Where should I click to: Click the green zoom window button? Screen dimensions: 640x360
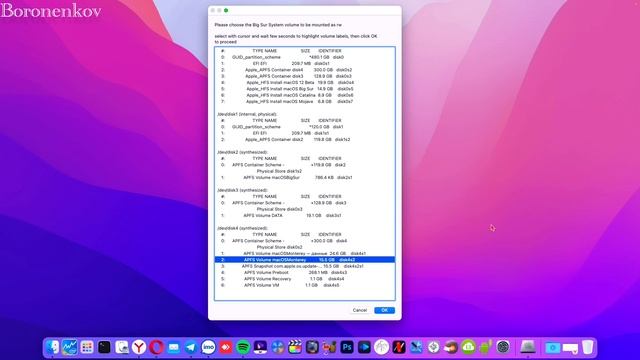tap(226, 10)
